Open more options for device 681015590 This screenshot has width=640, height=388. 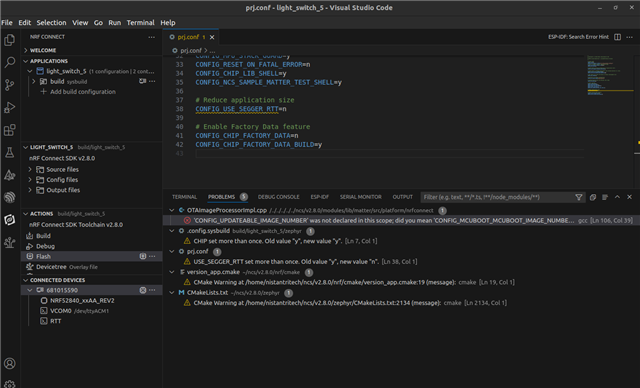[x=152, y=290]
